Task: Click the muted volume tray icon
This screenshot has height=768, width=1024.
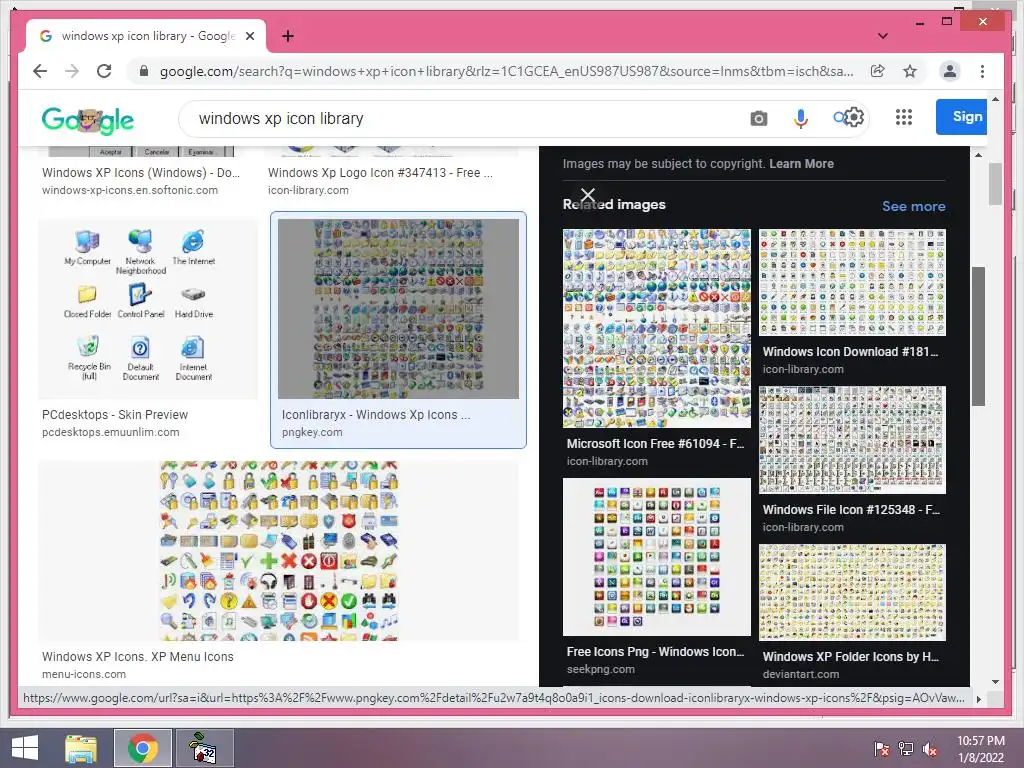Action: (930, 749)
